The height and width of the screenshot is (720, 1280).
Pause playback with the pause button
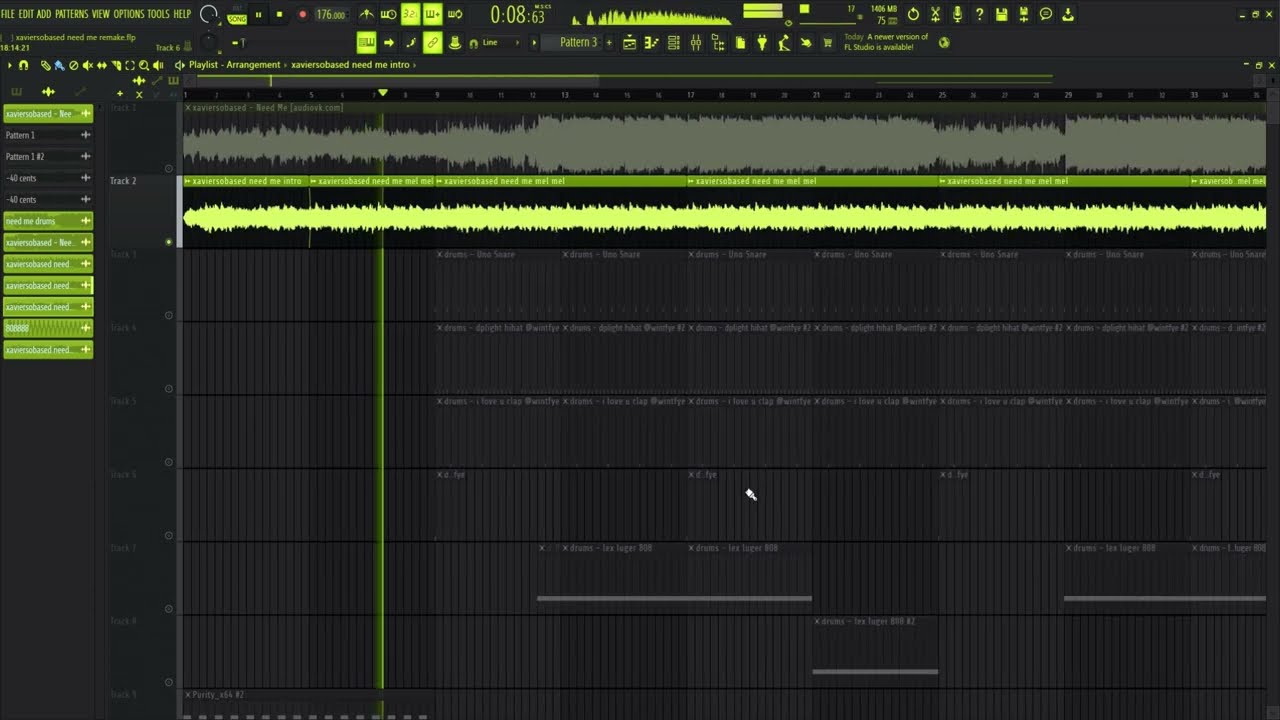click(x=258, y=15)
